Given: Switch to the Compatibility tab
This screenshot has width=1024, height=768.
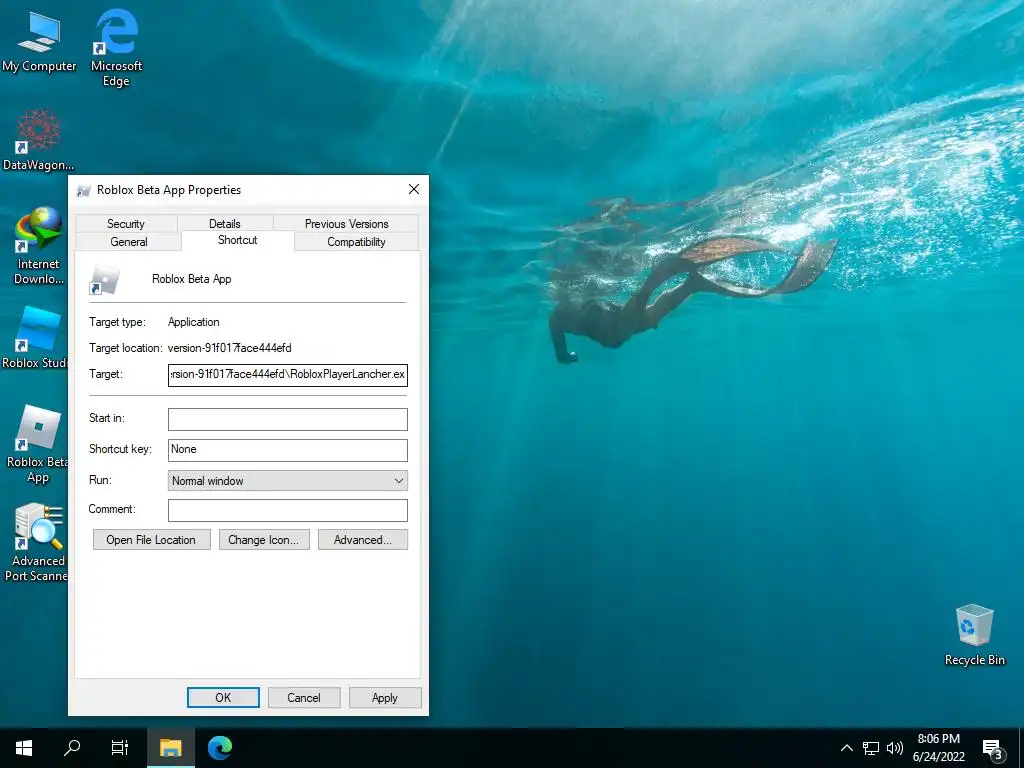Looking at the screenshot, I should click(356, 242).
